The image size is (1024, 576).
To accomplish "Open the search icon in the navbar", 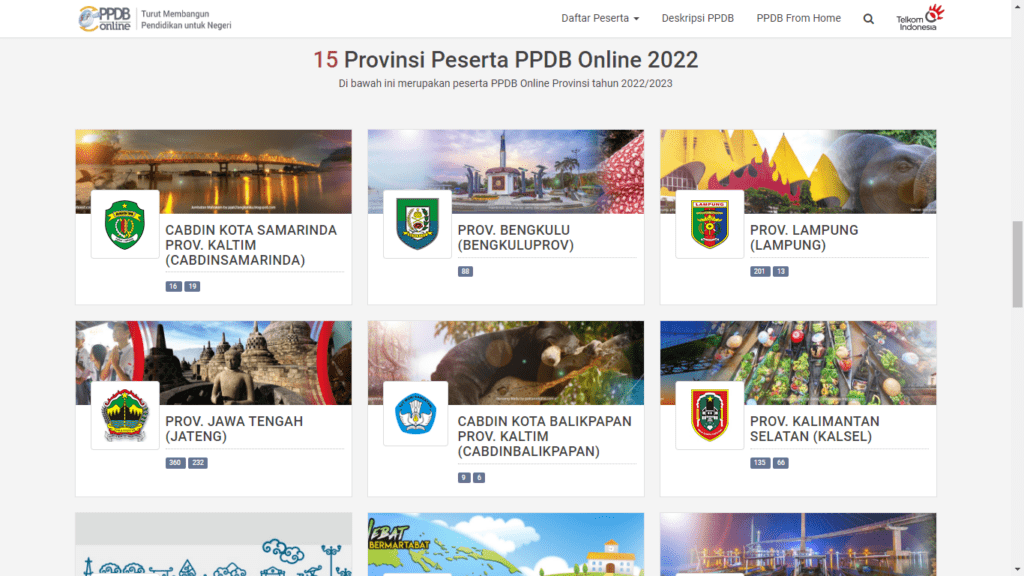I will coord(868,18).
